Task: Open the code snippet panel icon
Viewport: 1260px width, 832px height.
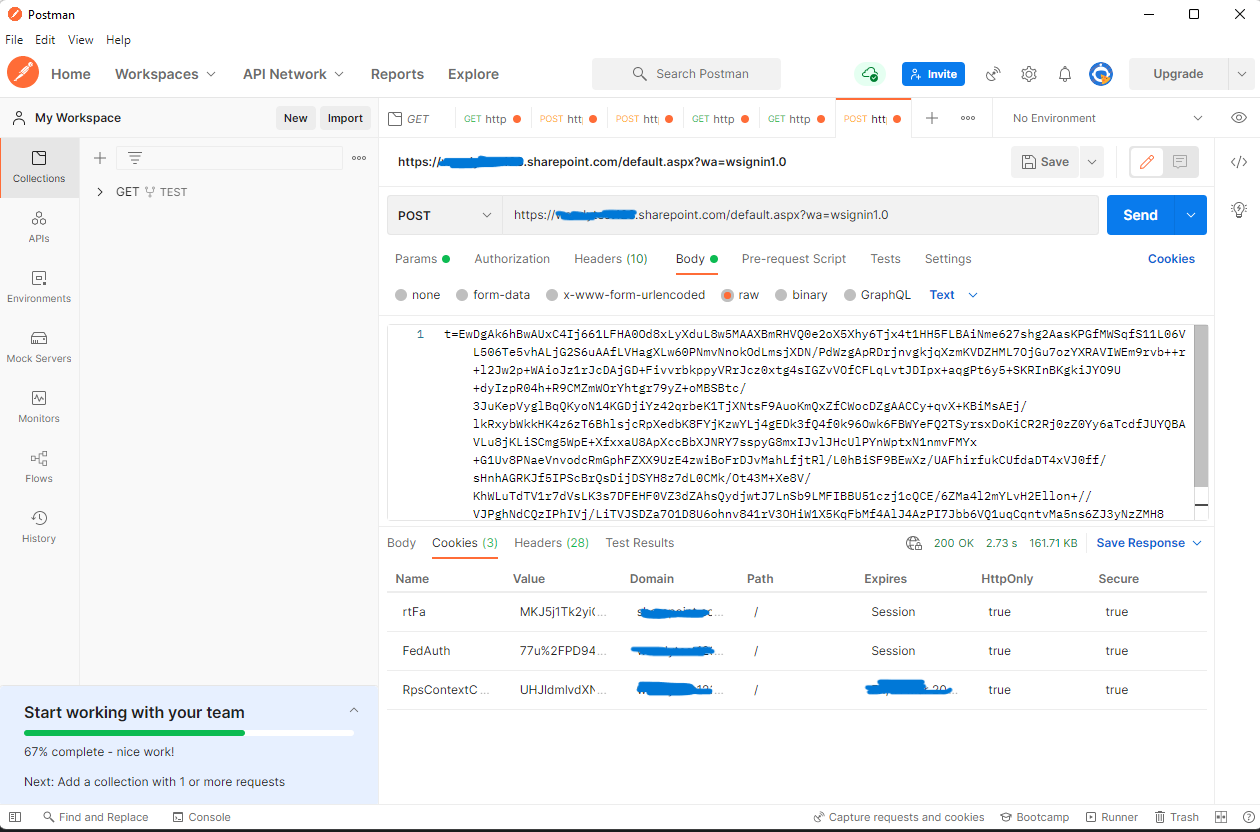Action: 1238,162
